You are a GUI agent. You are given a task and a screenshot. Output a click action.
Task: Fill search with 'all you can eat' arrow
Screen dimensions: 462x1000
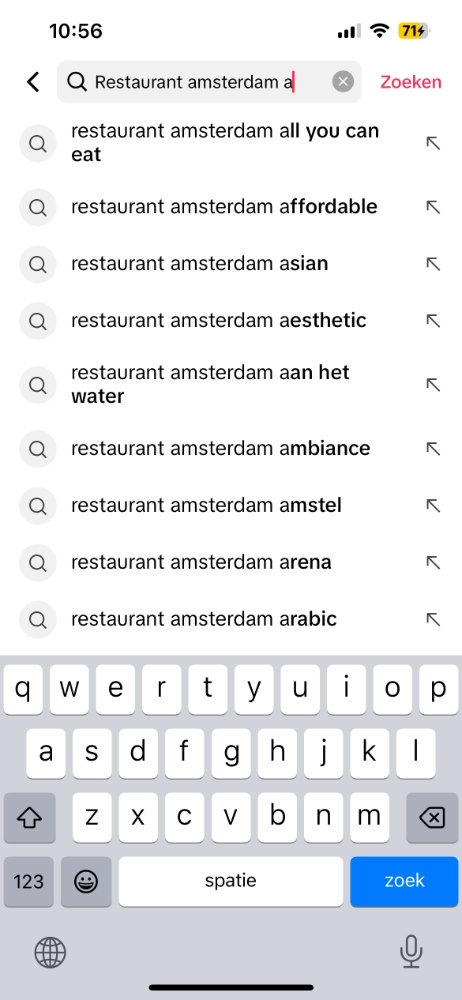click(x=433, y=143)
